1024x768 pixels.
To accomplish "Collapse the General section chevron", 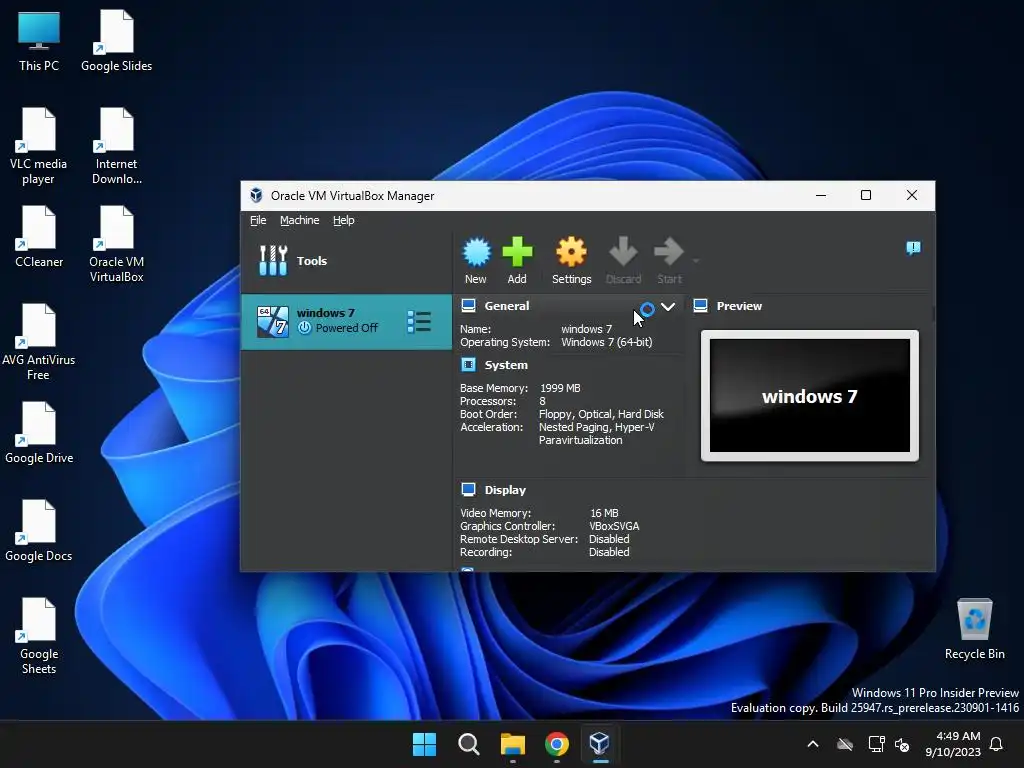I will point(667,306).
